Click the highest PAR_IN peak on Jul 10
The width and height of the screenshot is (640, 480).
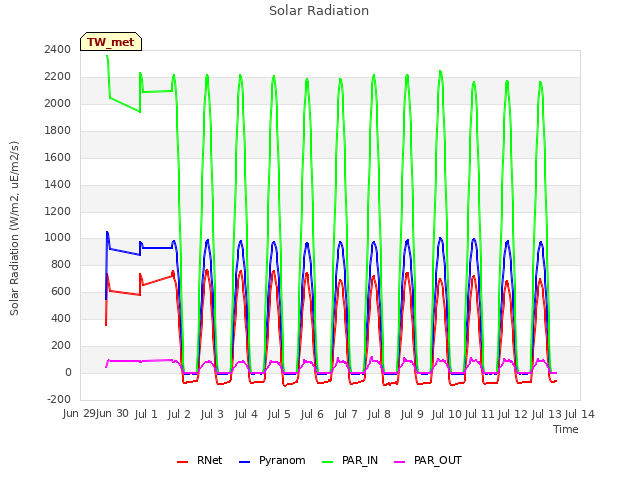[440, 71]
